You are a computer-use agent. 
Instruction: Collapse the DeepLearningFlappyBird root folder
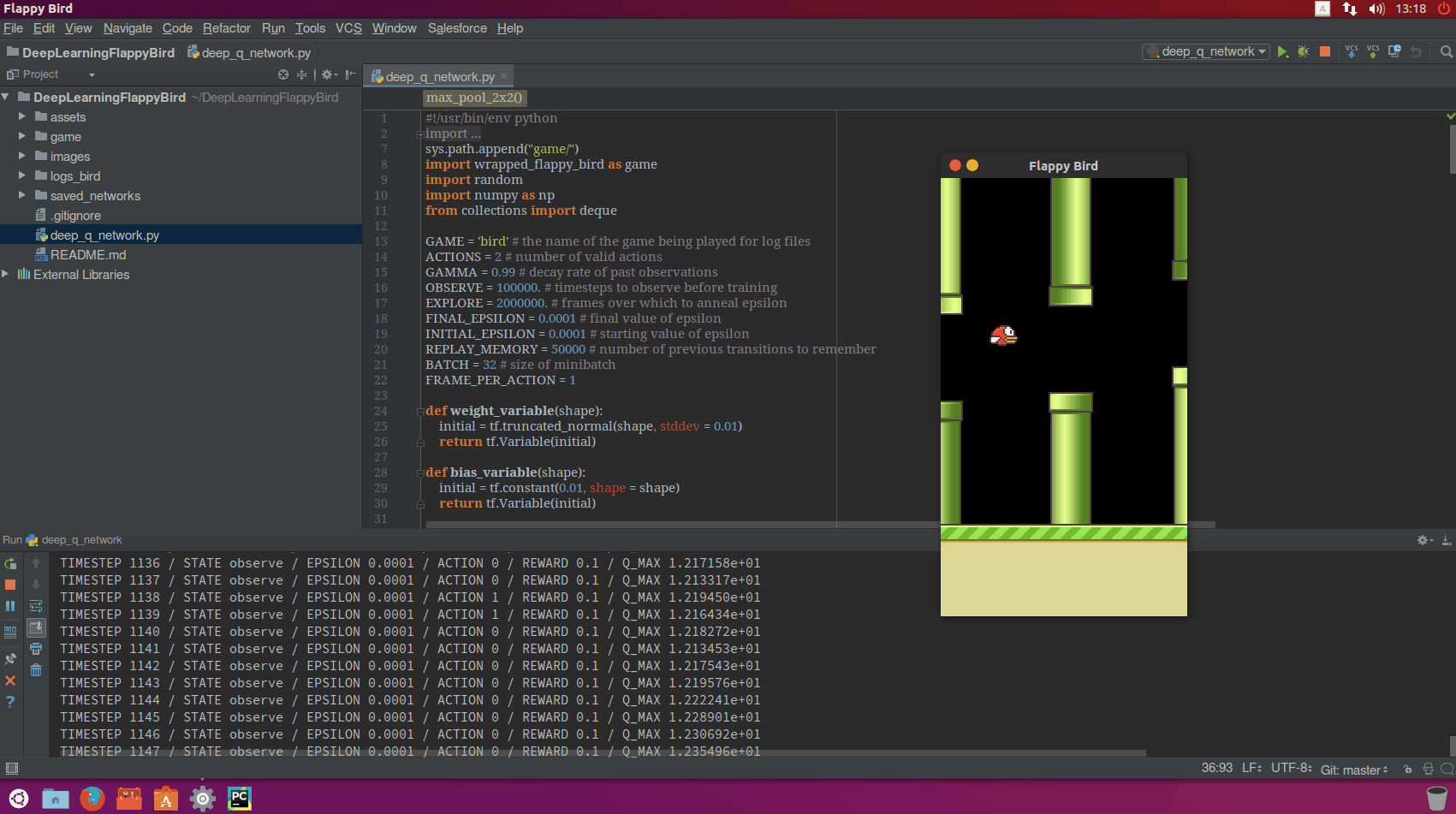pyautogui.click(x=6, y=98)
